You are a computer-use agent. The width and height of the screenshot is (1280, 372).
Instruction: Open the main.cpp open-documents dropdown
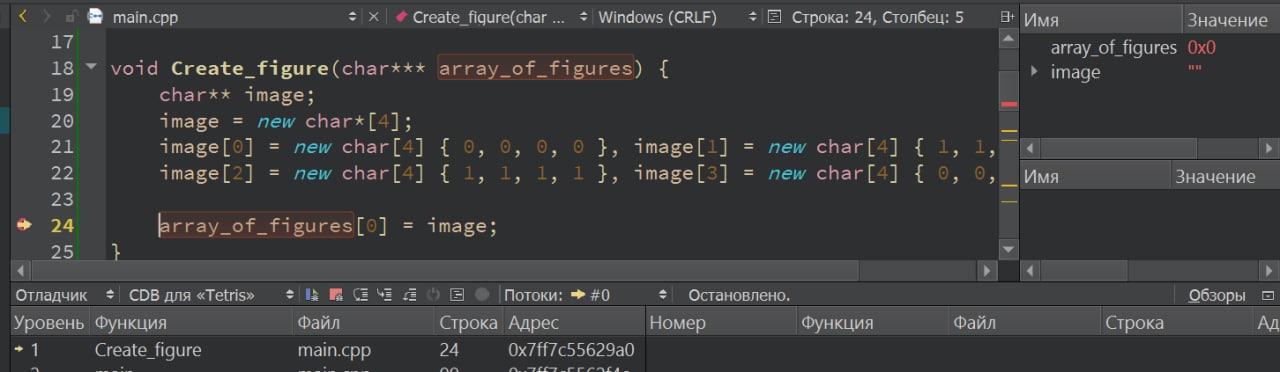(x=352, y=17)
